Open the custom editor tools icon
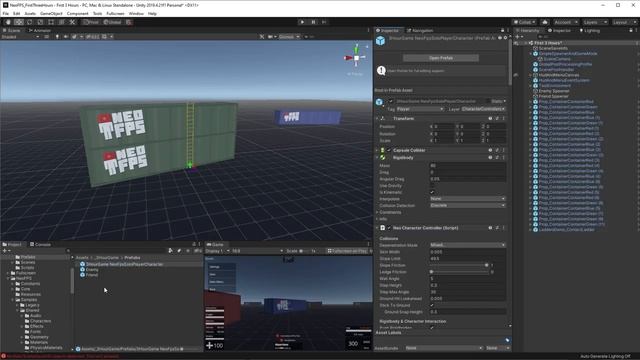Image resolution: width=640 pixels, height=360 pixels. (72, 22)
